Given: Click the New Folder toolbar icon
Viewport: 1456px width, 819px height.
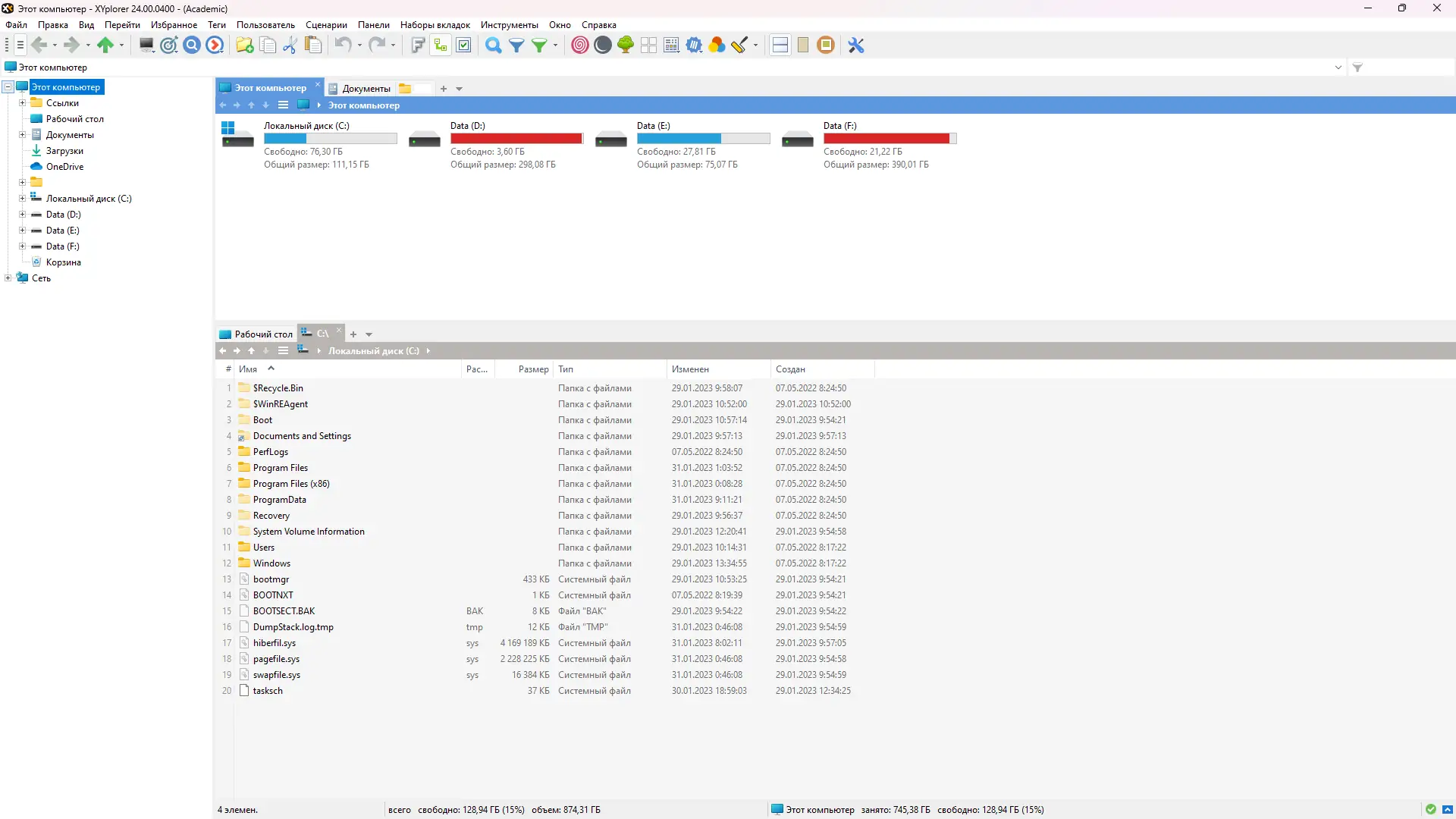Looking at the screenshot, I should tap(244, 45).
